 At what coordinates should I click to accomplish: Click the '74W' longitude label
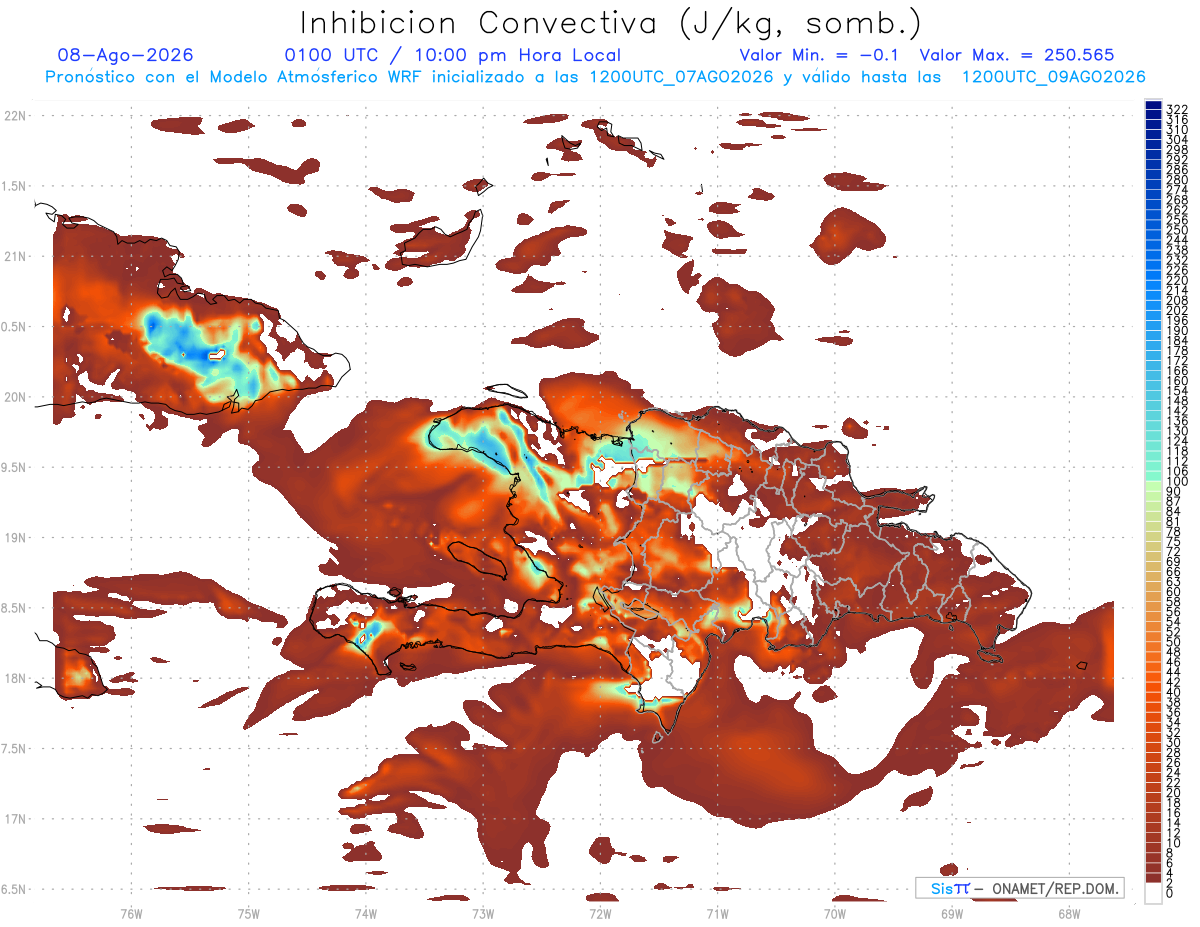(365, 913)
